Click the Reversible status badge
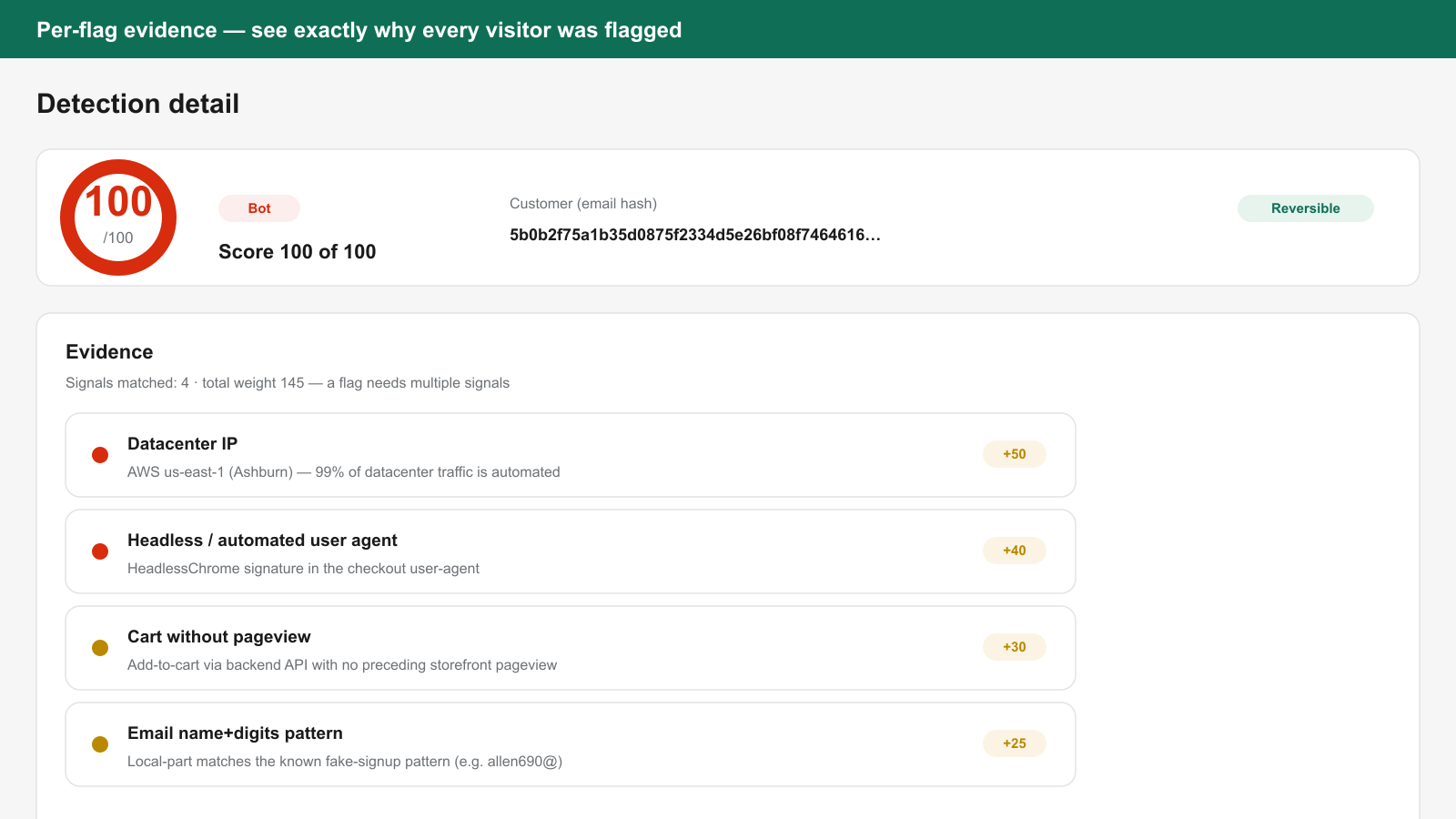This screenshot has height=819, width=1456. pyautogui.click(x=1306, y=208)
